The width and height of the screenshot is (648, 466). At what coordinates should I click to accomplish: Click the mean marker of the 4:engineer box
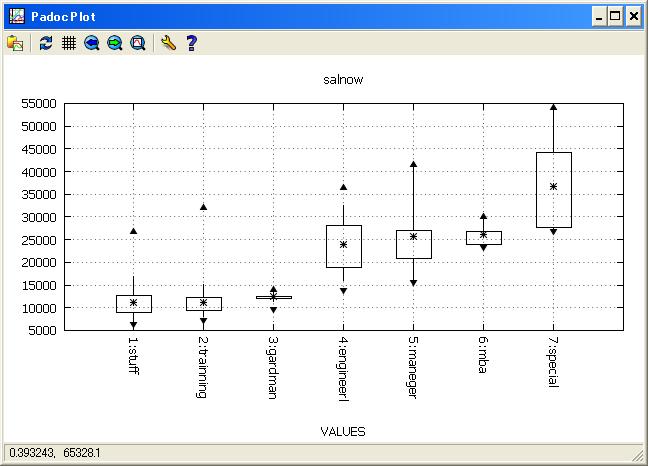click(343, 244)
